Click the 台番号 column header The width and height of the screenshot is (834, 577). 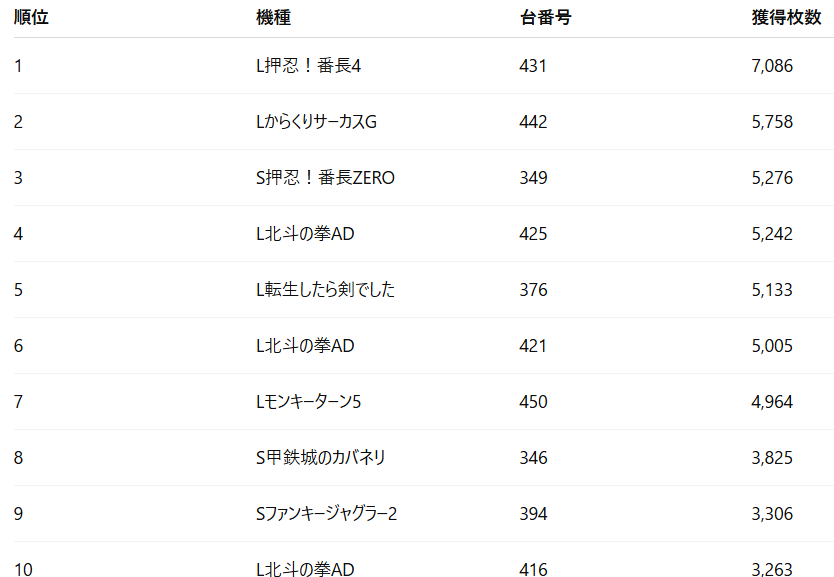(x=546, y=17)
